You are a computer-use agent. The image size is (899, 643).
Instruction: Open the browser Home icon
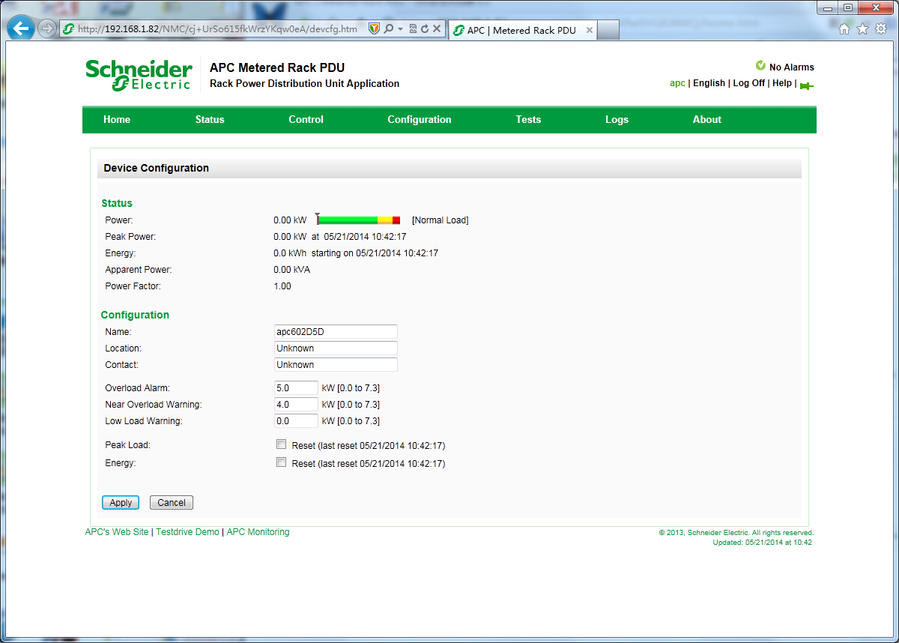coord(845,29)
